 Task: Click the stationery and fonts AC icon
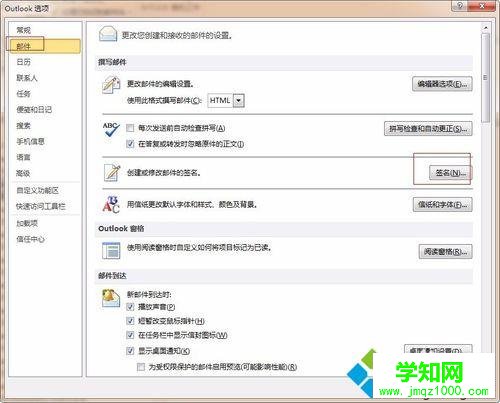click(111, 204)
